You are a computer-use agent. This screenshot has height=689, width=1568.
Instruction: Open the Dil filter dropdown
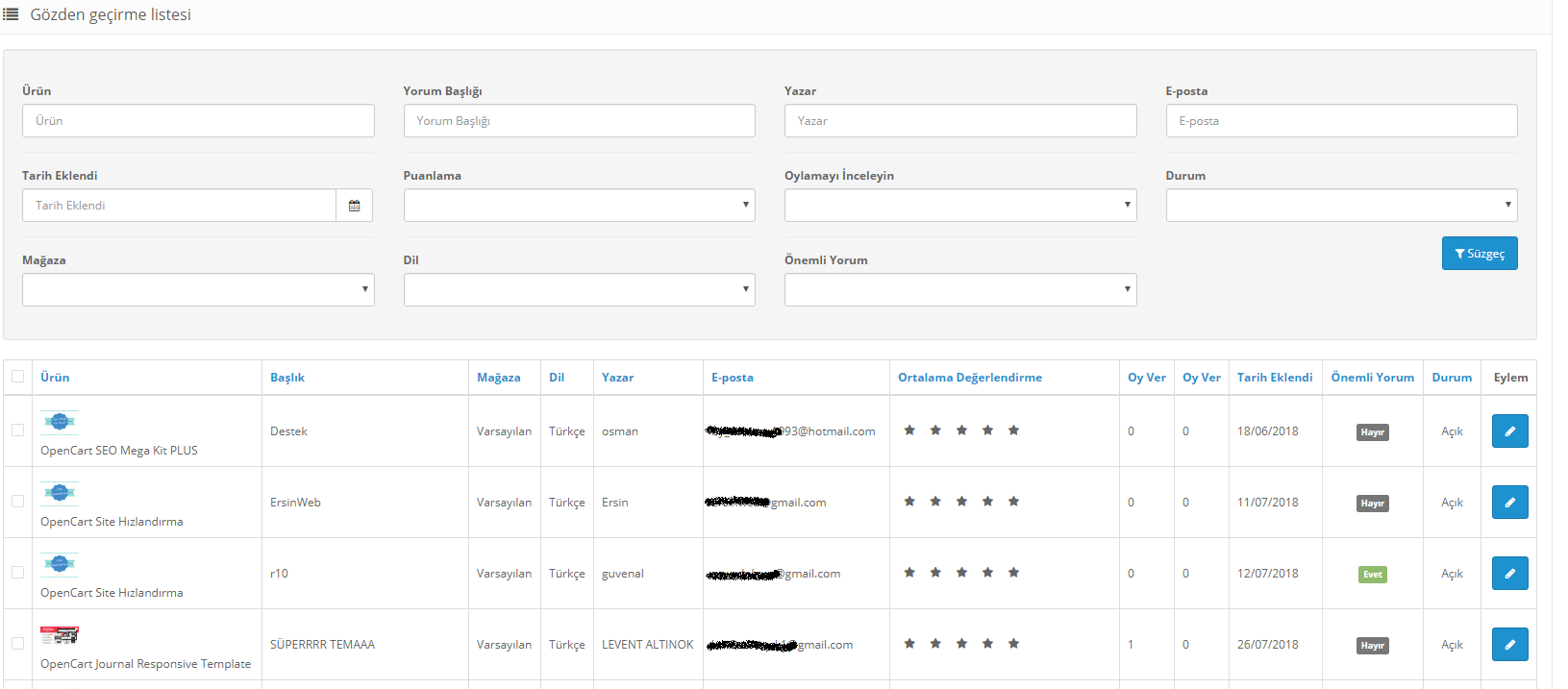(x=579, y=290)
